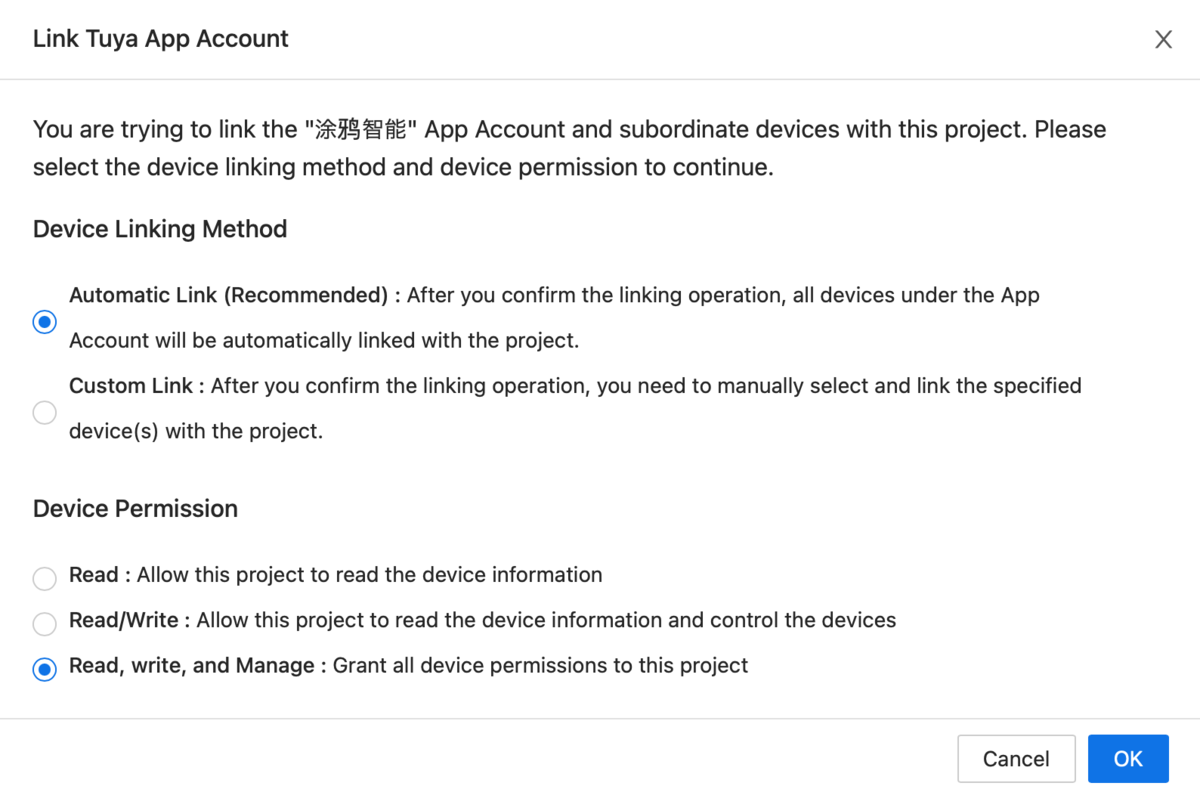Click the bold "Read, write, and Manage" label
The image size is (1200, 789).
click(192, 665)
